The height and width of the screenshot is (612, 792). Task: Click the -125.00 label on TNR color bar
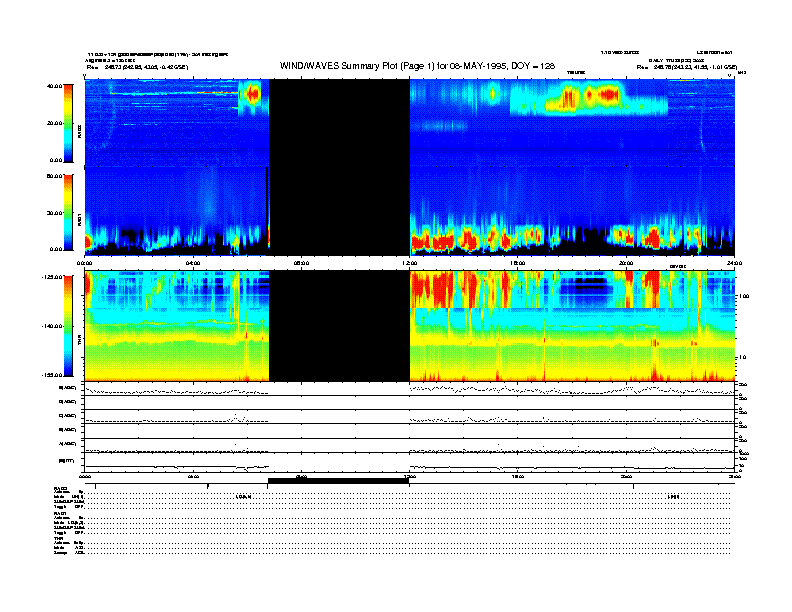pos(53,277)
